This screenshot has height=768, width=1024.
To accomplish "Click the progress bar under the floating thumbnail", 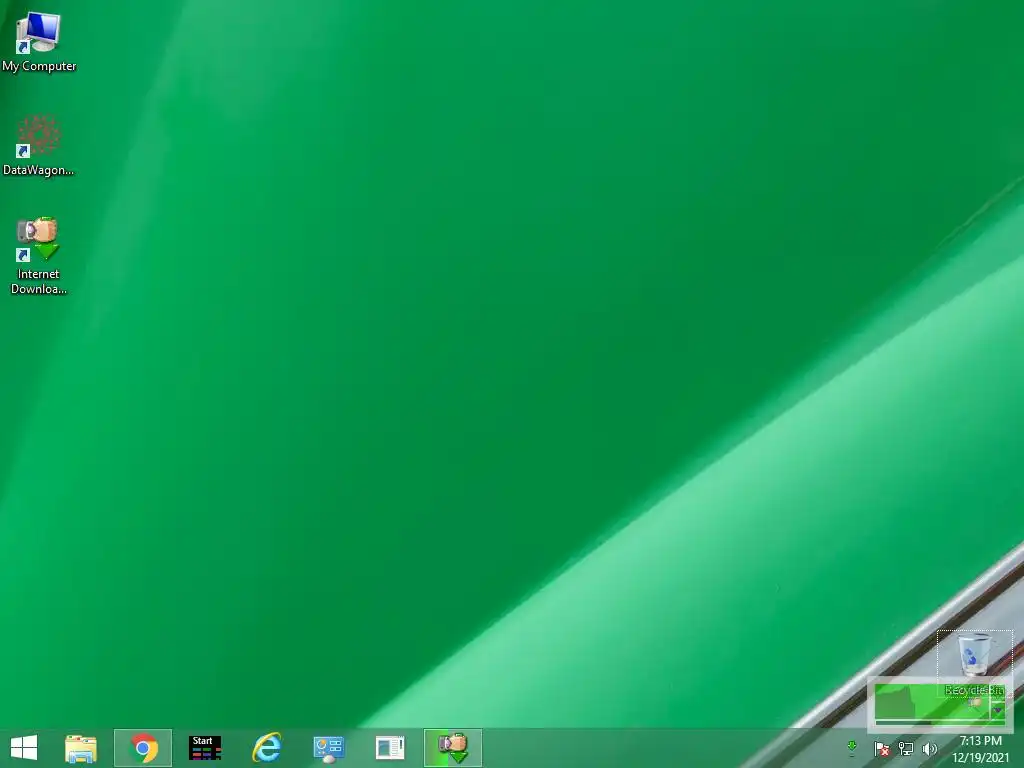I will click(939, 722).
